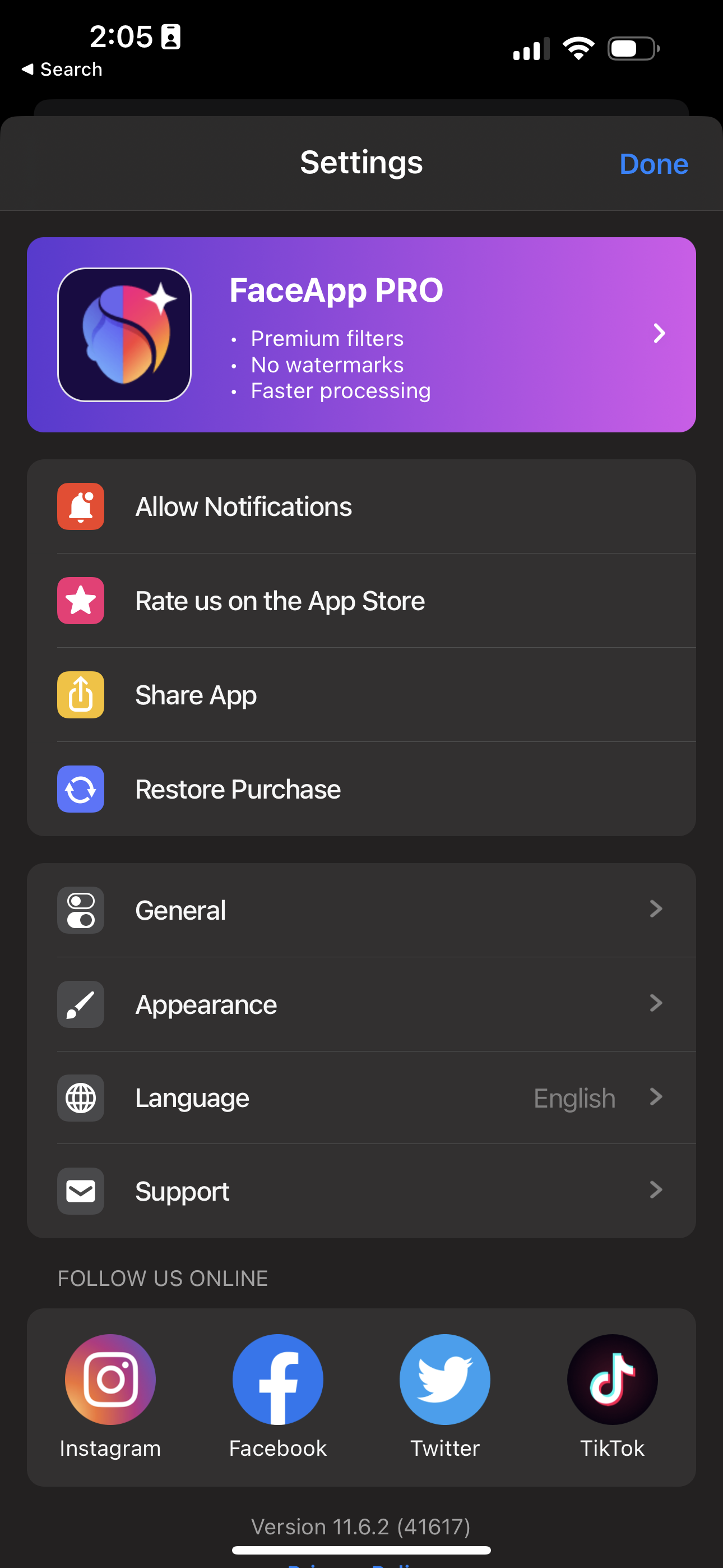Expand the Support section chevron

[655, 1190]
